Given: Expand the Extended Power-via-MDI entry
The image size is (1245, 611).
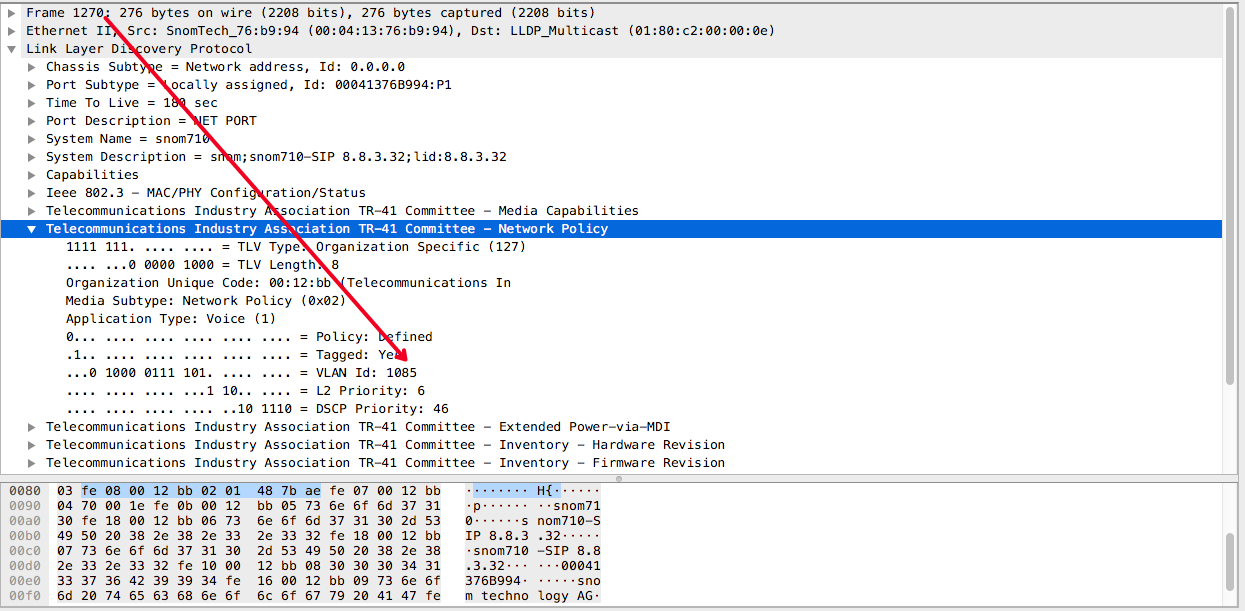Looking at the screenshot, I should pos(31,426).
